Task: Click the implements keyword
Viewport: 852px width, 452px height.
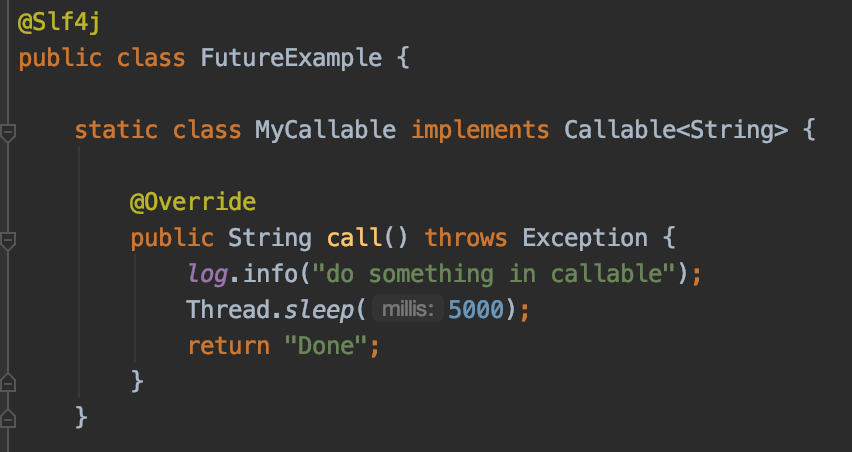Action: (479, 130)
